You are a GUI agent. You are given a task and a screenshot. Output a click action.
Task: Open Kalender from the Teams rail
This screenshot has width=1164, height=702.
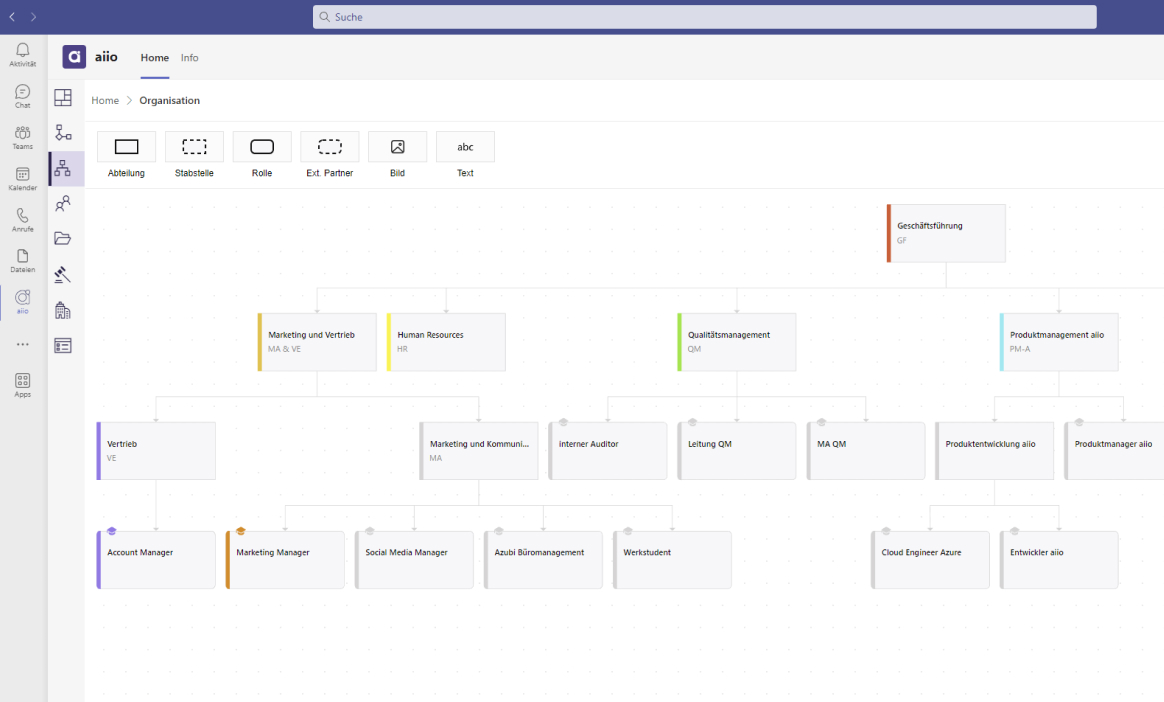21,176
